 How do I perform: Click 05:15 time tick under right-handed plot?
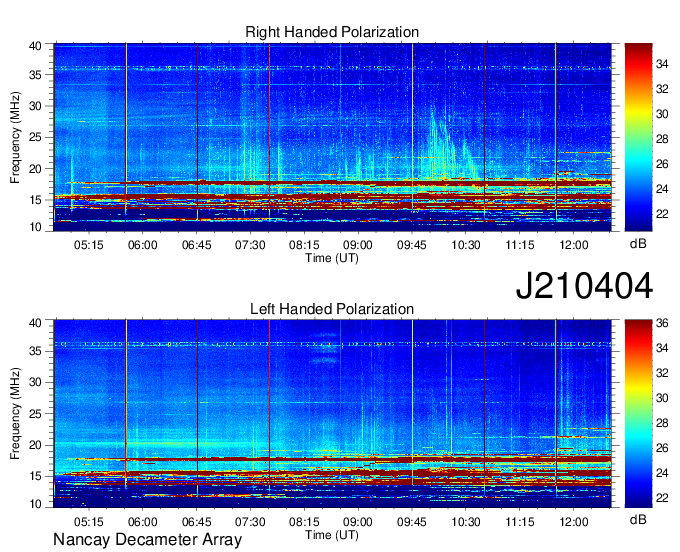pos(89,245)
